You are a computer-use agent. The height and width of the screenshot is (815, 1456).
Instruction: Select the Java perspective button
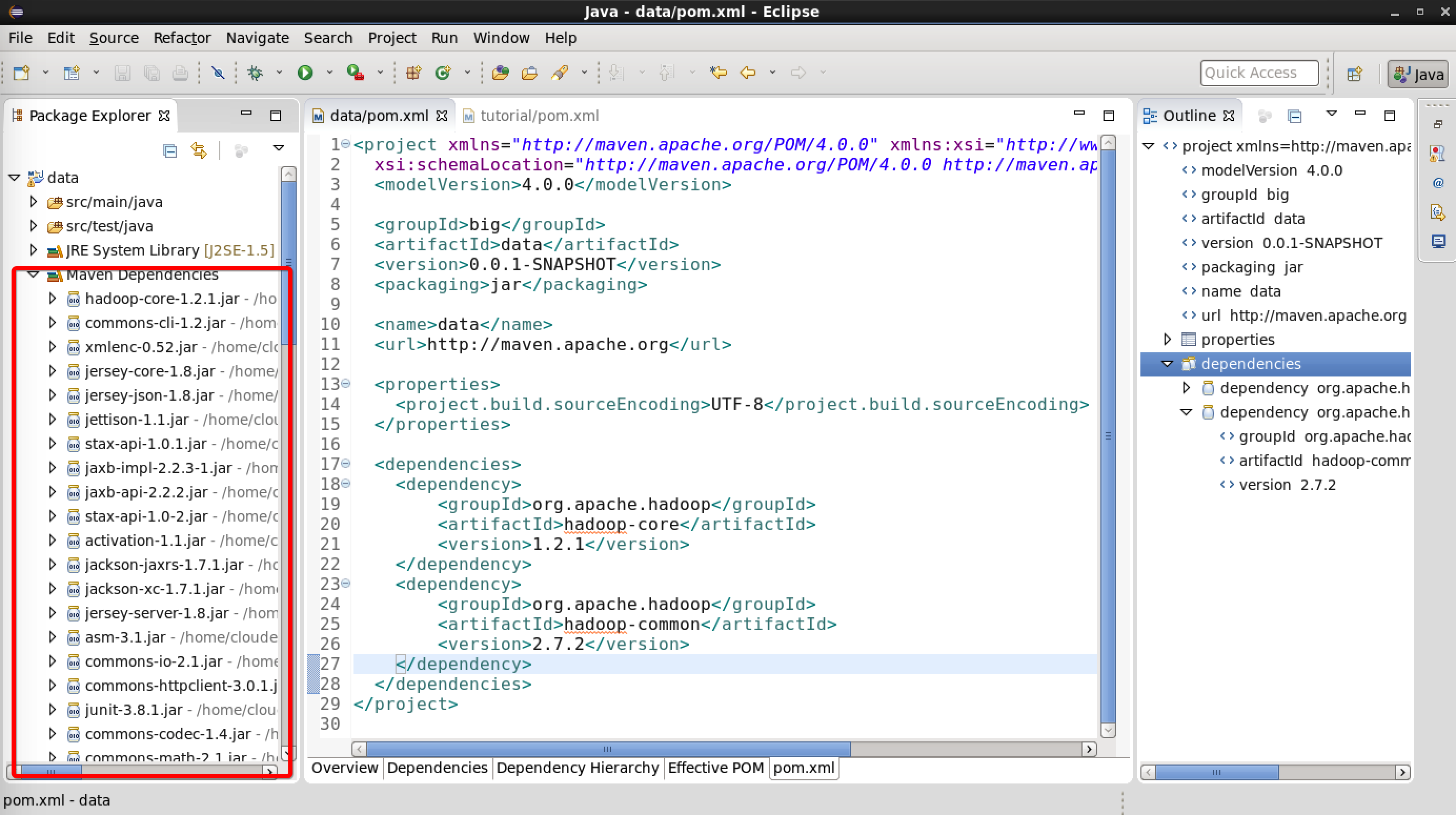click(1418, 74)
